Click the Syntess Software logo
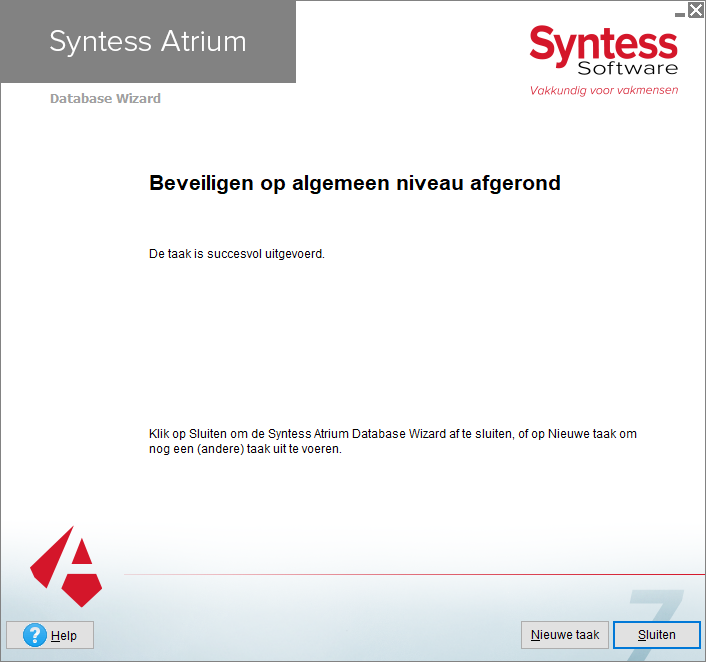Screen dimensions: 706x662 coord(603,50)
